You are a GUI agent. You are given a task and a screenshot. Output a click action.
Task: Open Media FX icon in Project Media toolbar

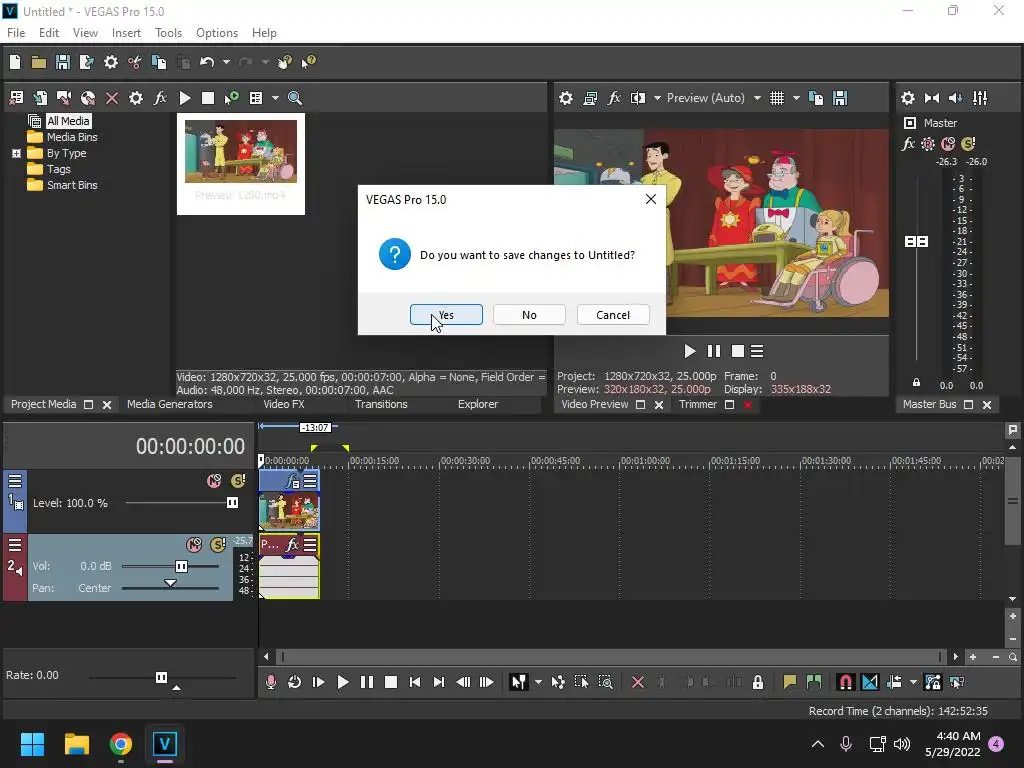point(160,98)
